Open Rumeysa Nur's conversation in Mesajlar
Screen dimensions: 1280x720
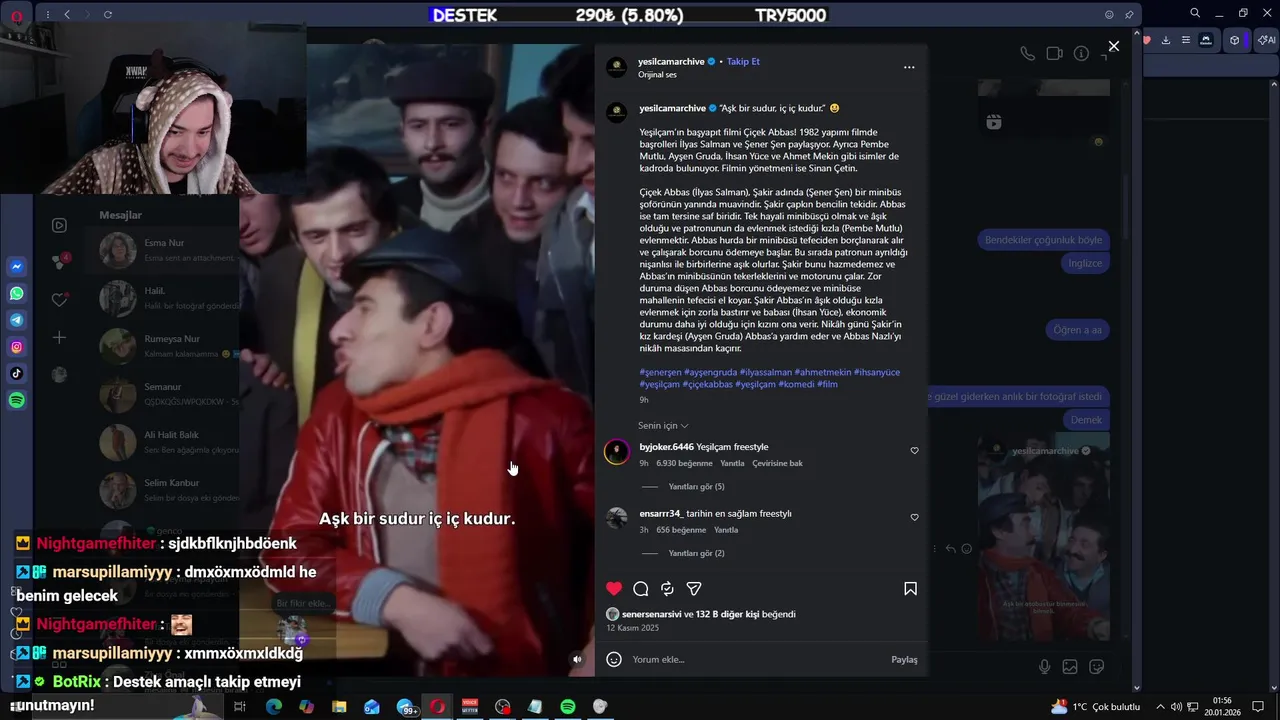(162, 346)
